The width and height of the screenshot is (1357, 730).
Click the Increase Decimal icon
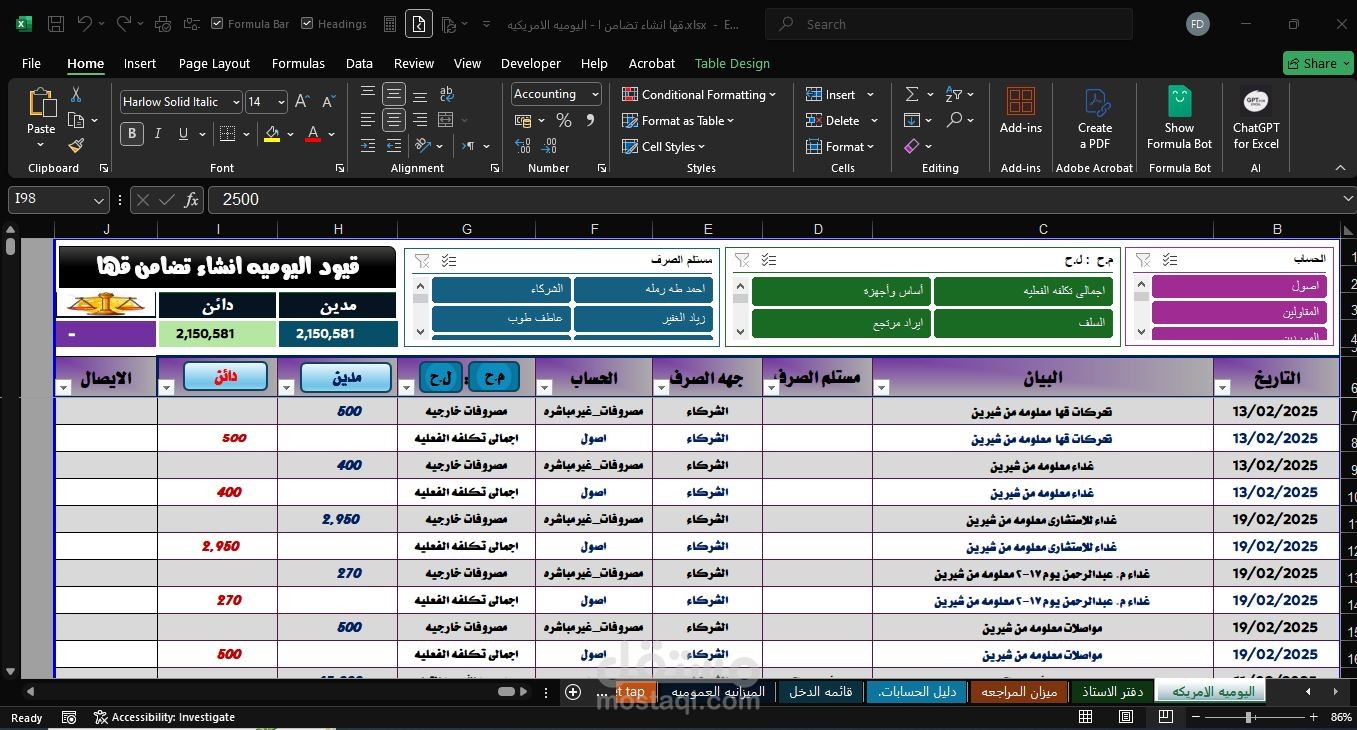click(x=522, y=146)
